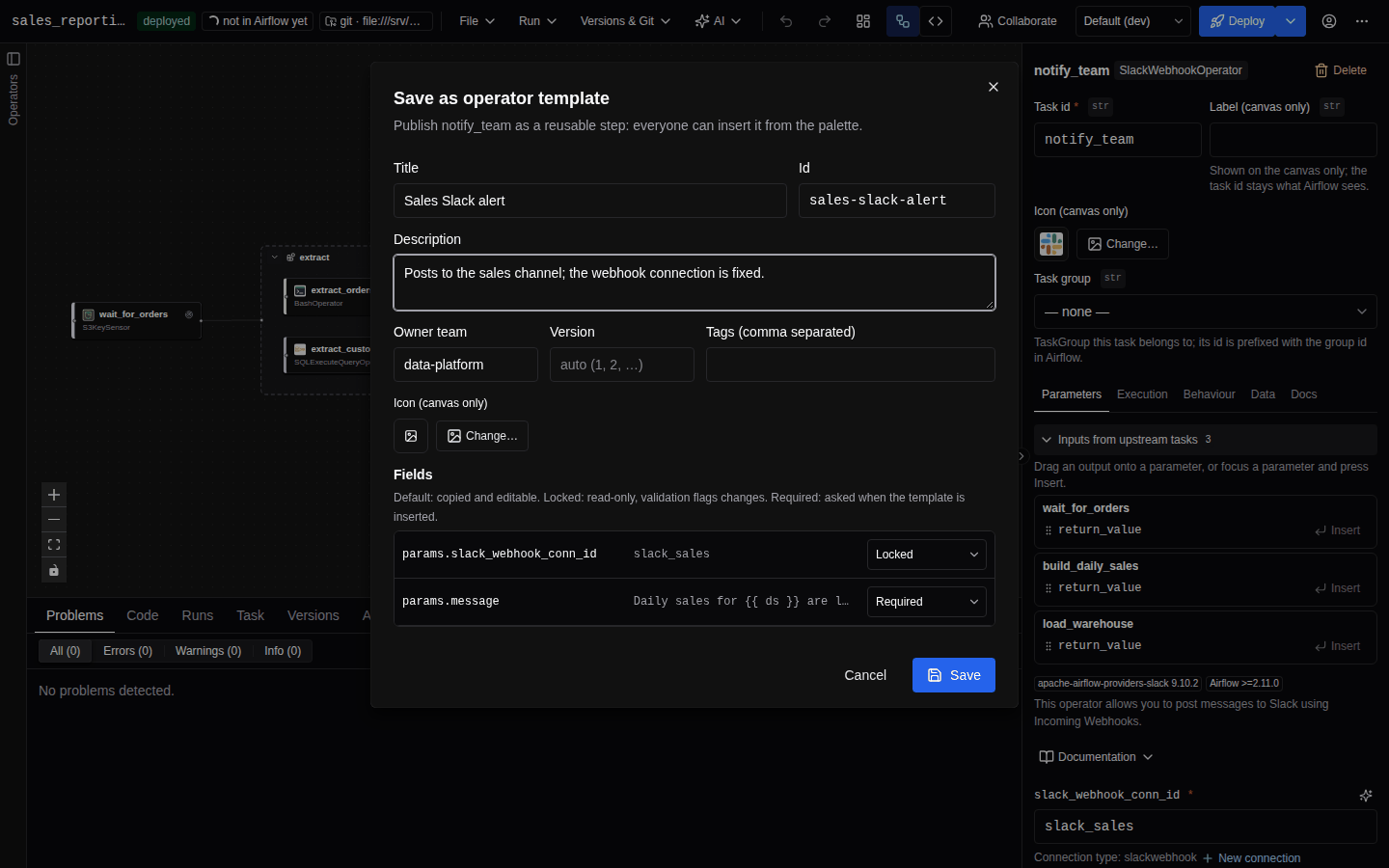The height and width of the screenshot is (868, 1389).
Task: Switch to the graph canvas view icon
Action: point(902,21)
